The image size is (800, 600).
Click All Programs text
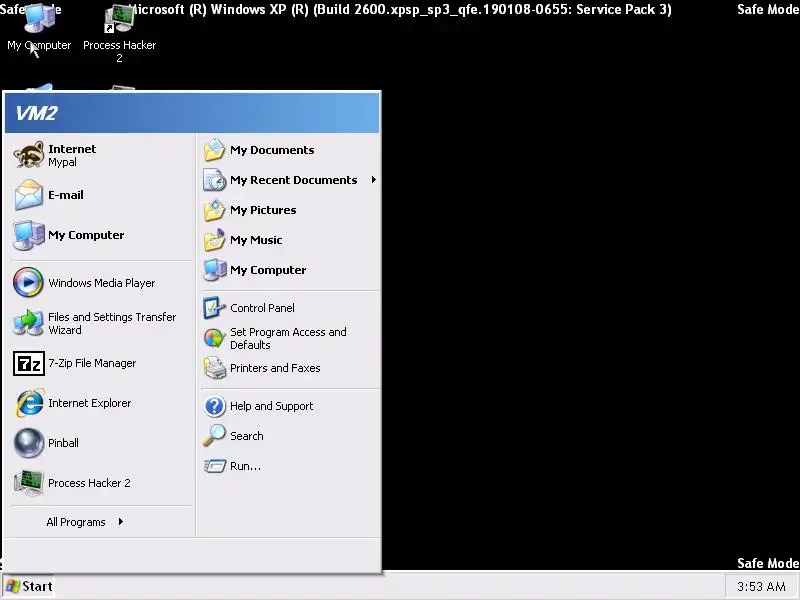click(x=76, y=522)
